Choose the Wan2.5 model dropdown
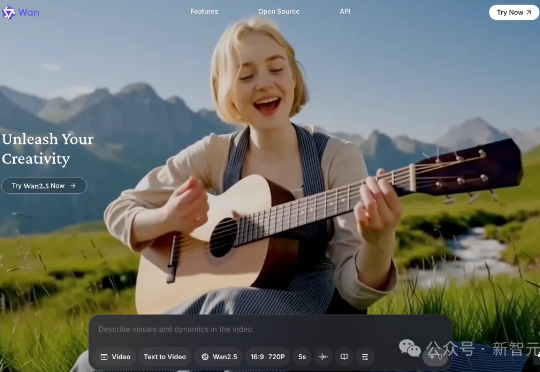The width and height of the screenshot is (540, 372). (x=219, y=357)
